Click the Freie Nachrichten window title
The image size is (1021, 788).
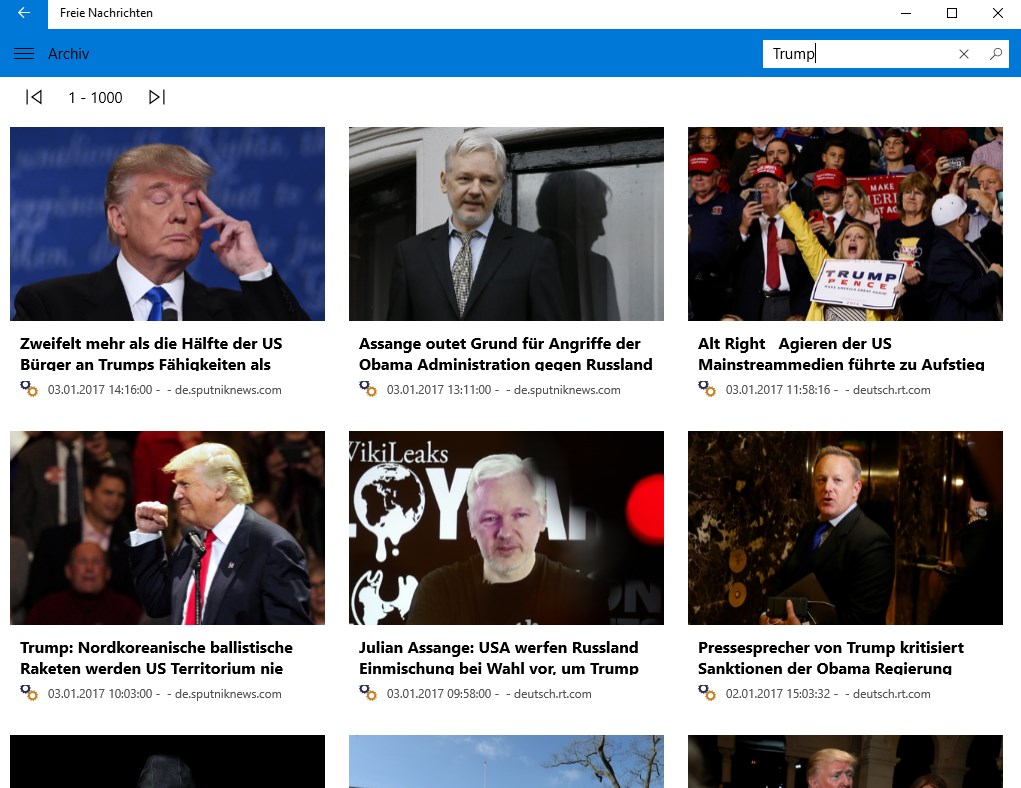click(x=106, y=13)
